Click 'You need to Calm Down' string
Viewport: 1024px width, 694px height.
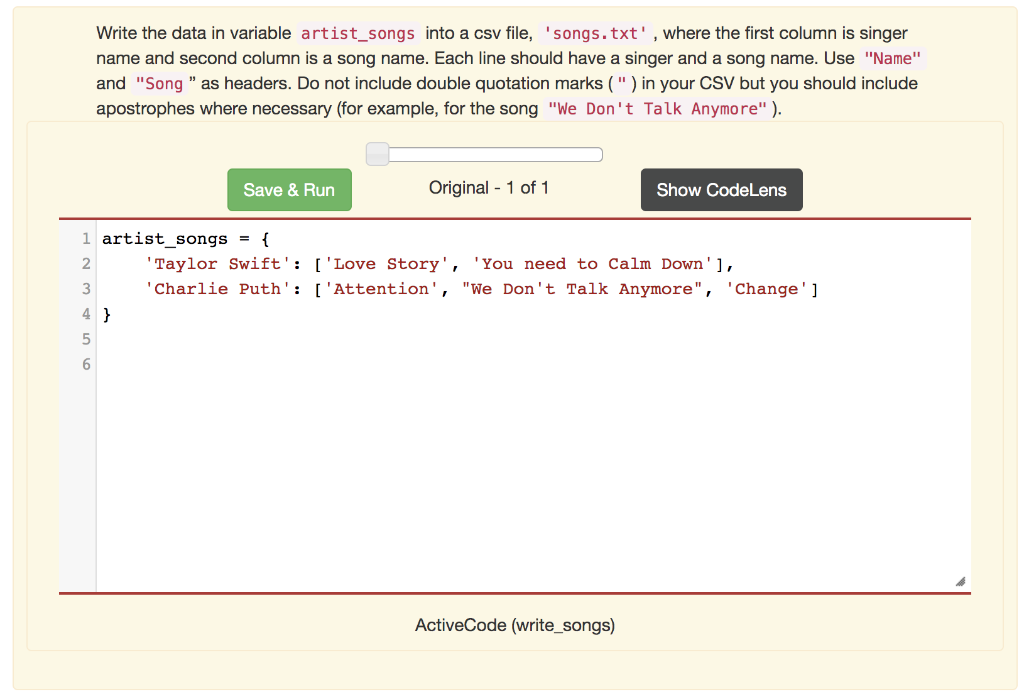point(592,264)
